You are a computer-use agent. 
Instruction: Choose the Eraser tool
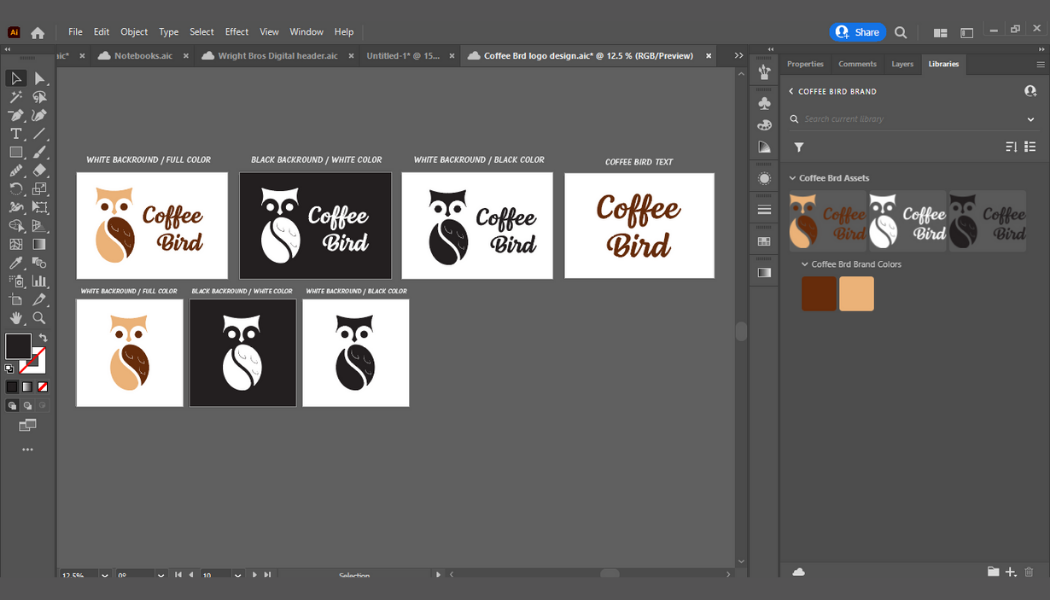click(40, 171)
